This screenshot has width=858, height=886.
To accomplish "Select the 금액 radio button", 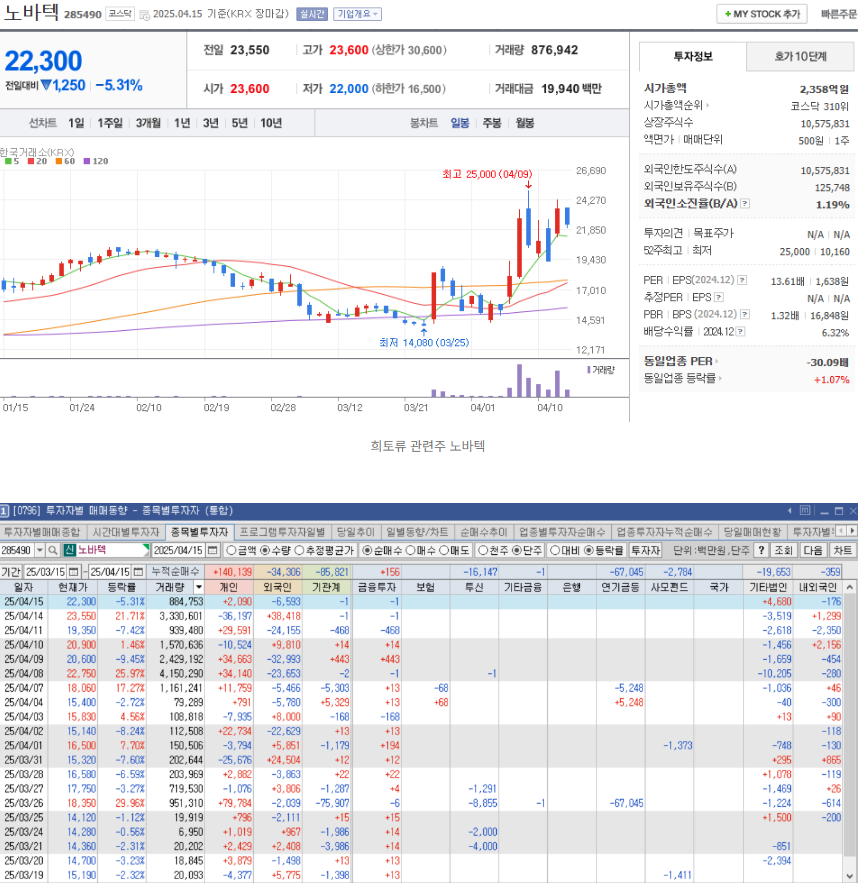I will click(x=231, y=550).
